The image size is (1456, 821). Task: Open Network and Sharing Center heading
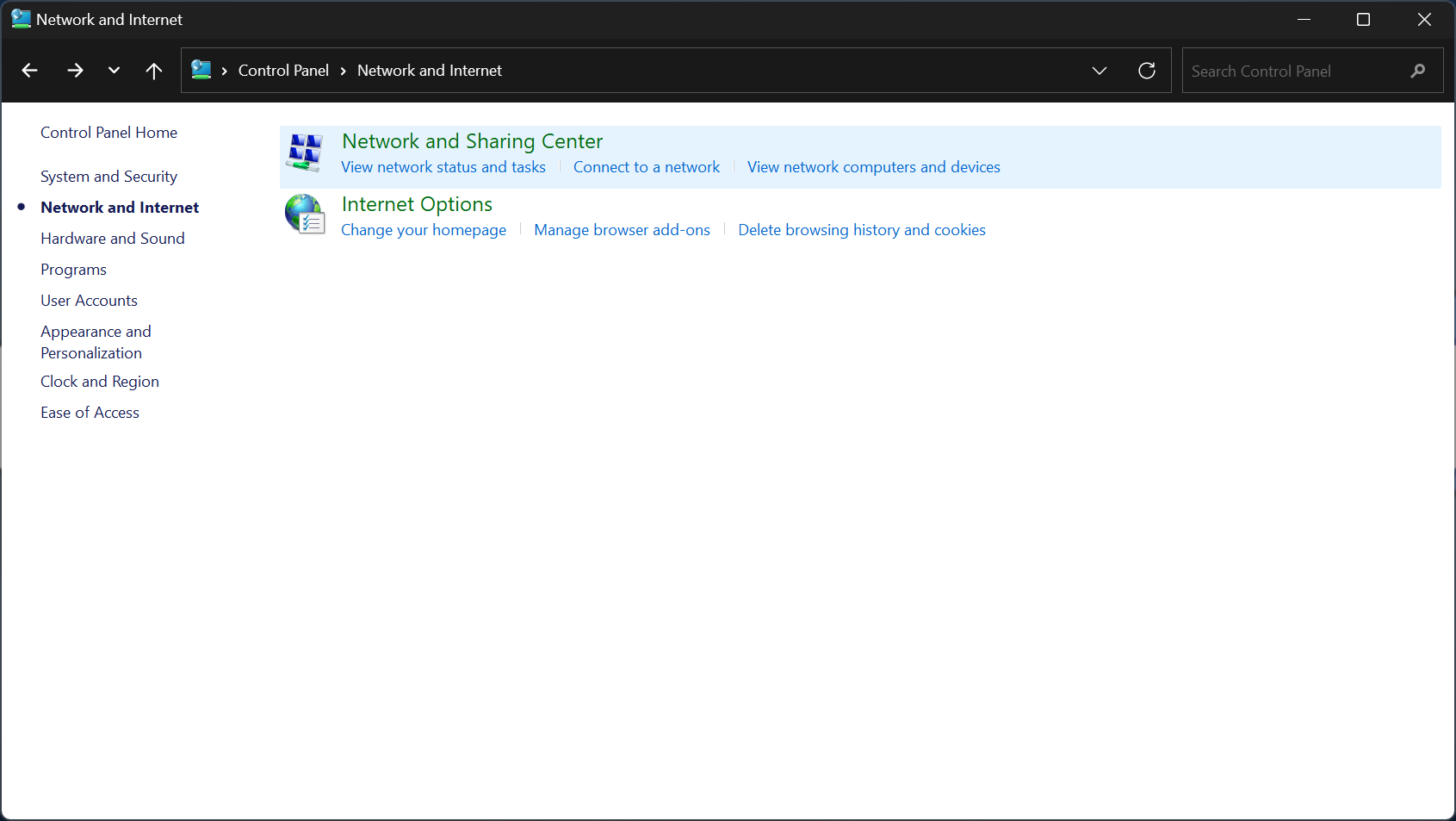472,141
